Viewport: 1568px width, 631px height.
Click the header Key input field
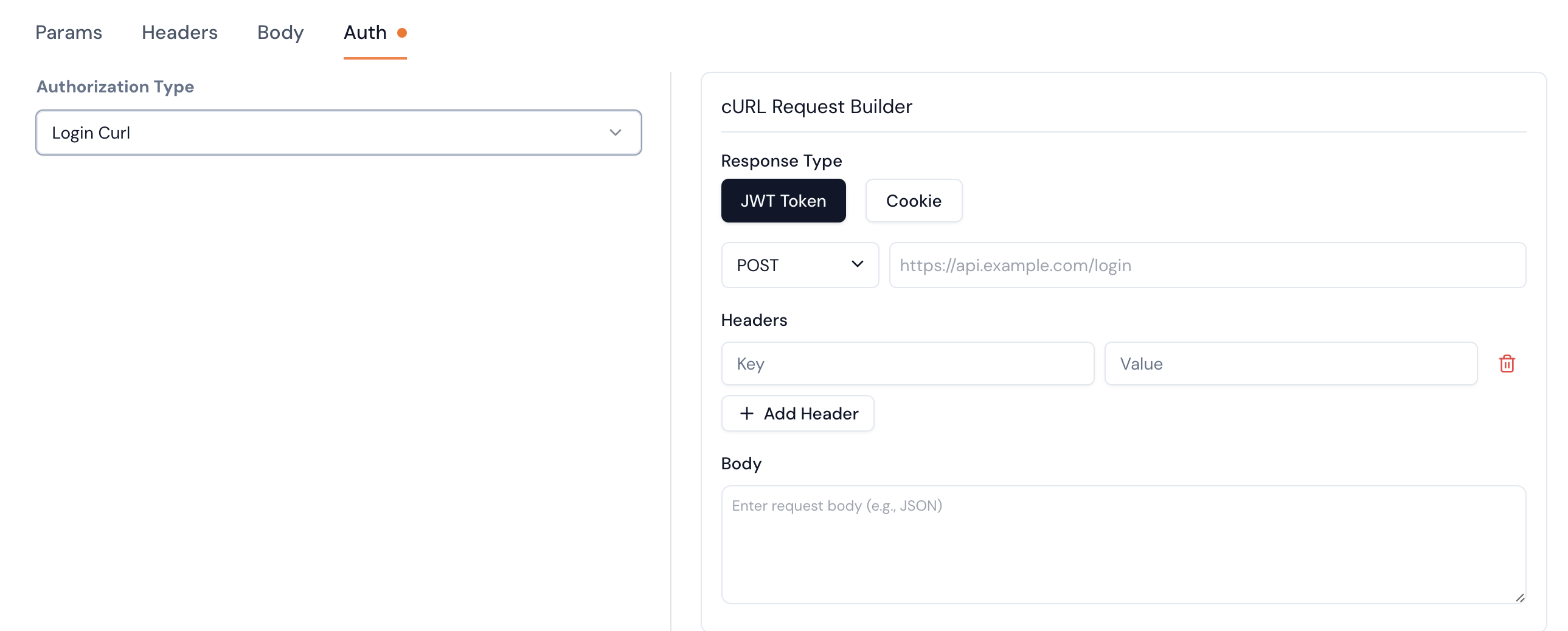(907, 364)
